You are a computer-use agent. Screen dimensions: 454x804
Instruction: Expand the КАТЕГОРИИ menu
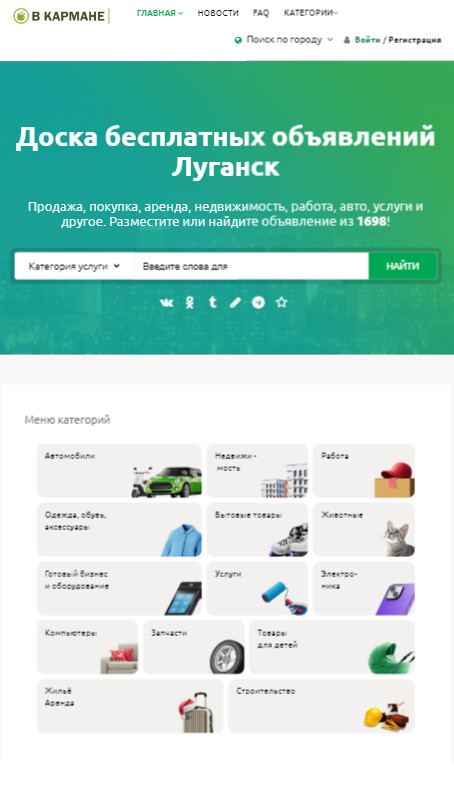pyautogui.click(x=311, y=13)
